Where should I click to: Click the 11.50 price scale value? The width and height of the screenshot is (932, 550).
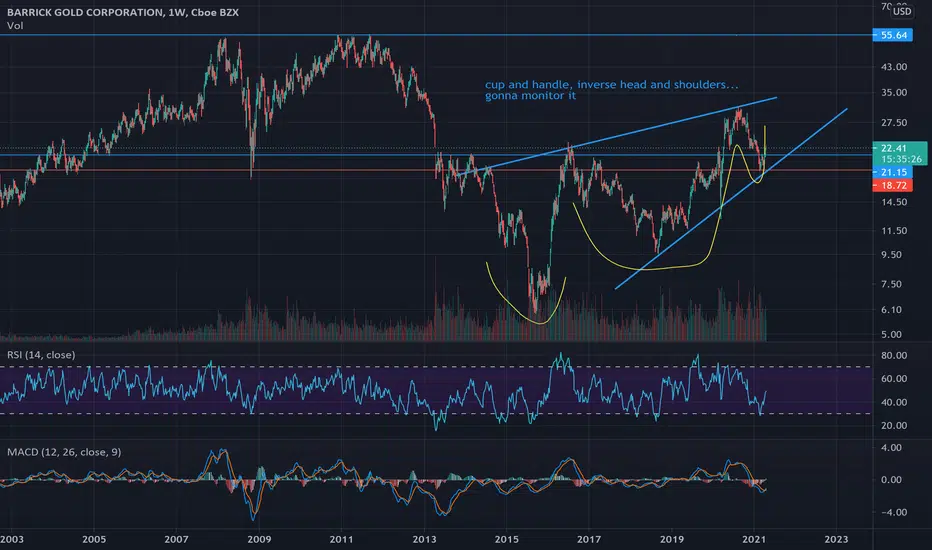[894, 231]
